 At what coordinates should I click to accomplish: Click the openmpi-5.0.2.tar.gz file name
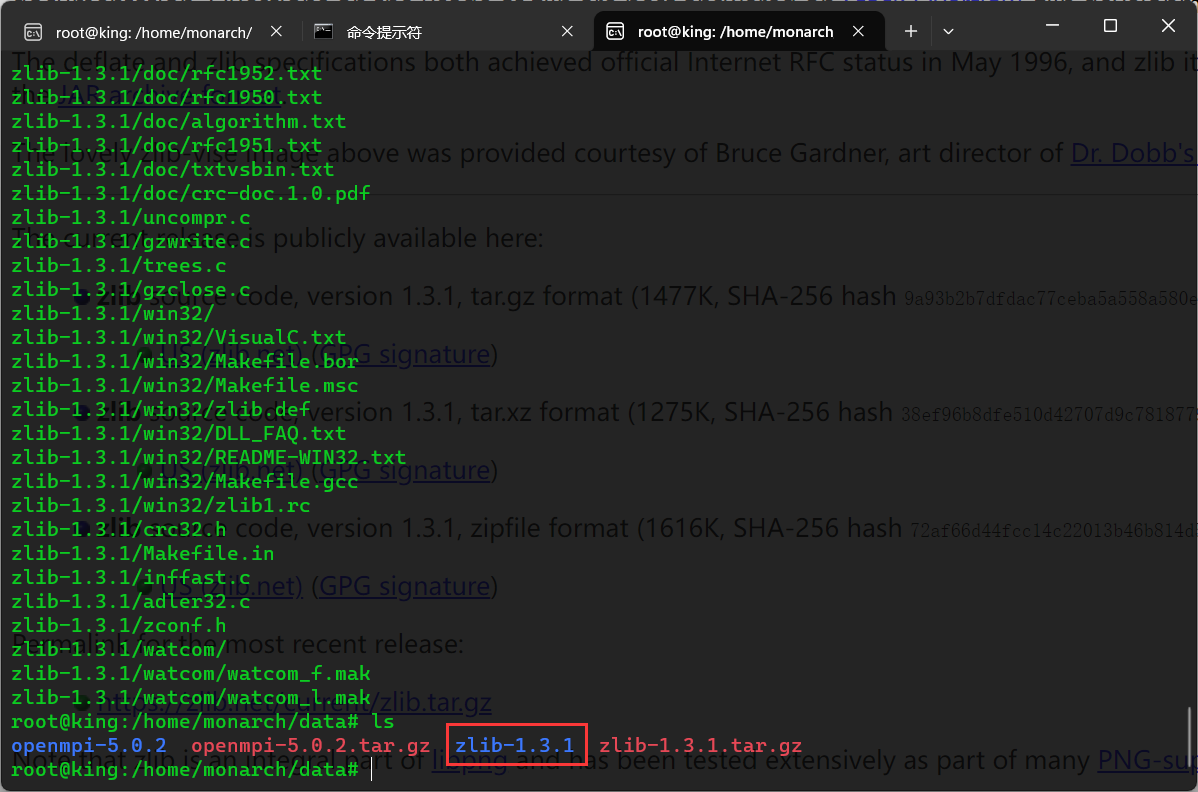[310, 745]
